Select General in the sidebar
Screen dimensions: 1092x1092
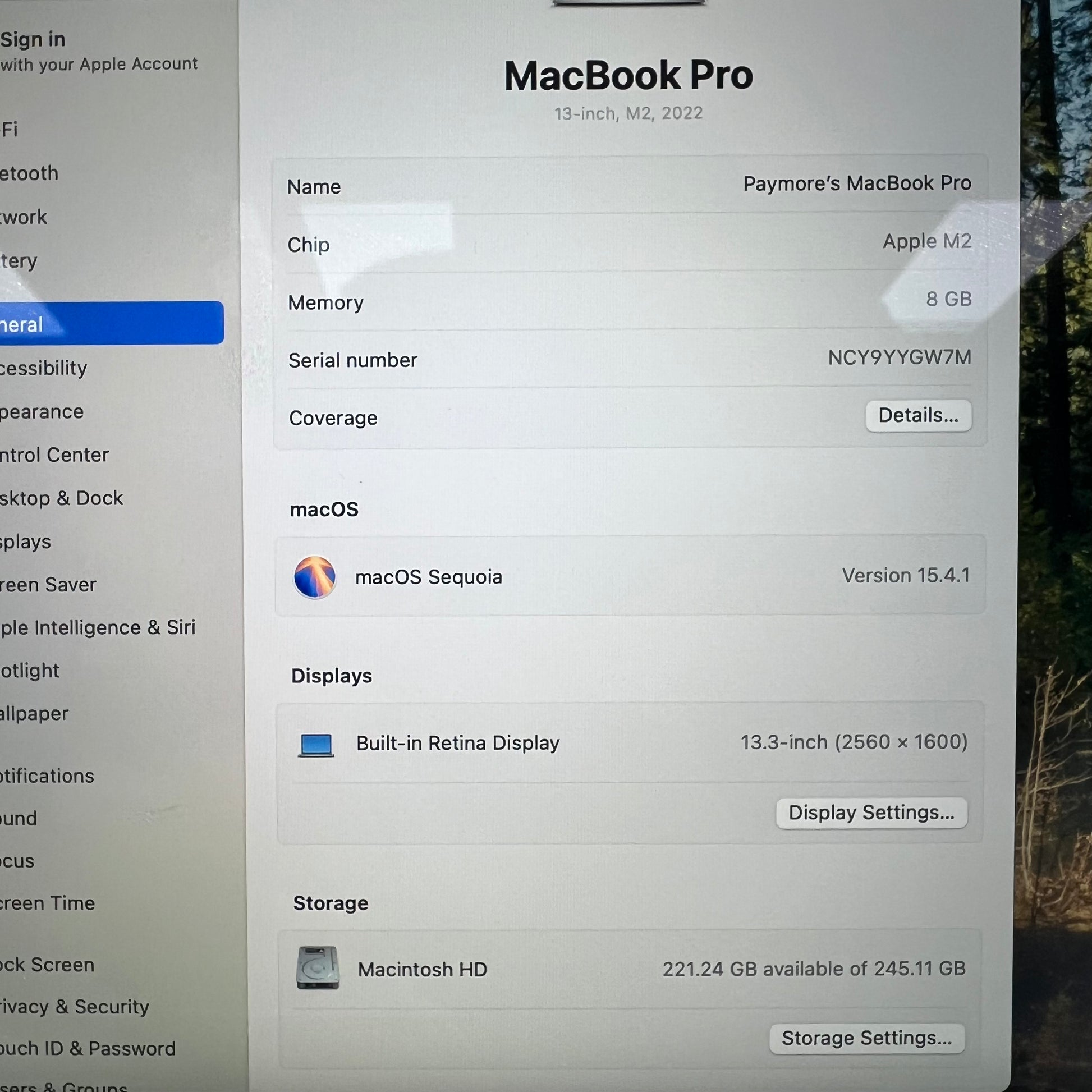pos(112,323)
